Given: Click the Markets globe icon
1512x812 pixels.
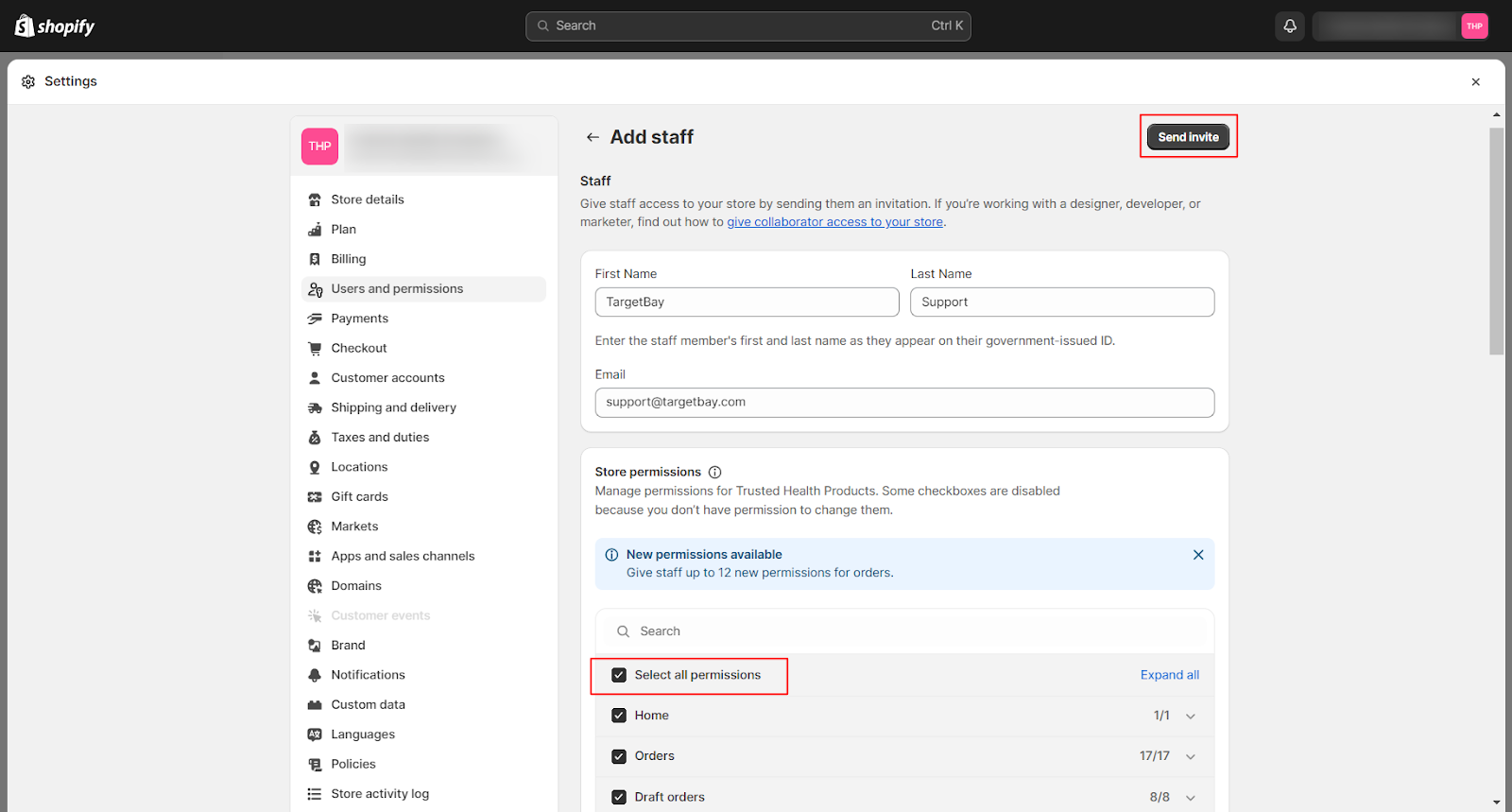Looking at the screenshot, I should (x=315, y=527).
